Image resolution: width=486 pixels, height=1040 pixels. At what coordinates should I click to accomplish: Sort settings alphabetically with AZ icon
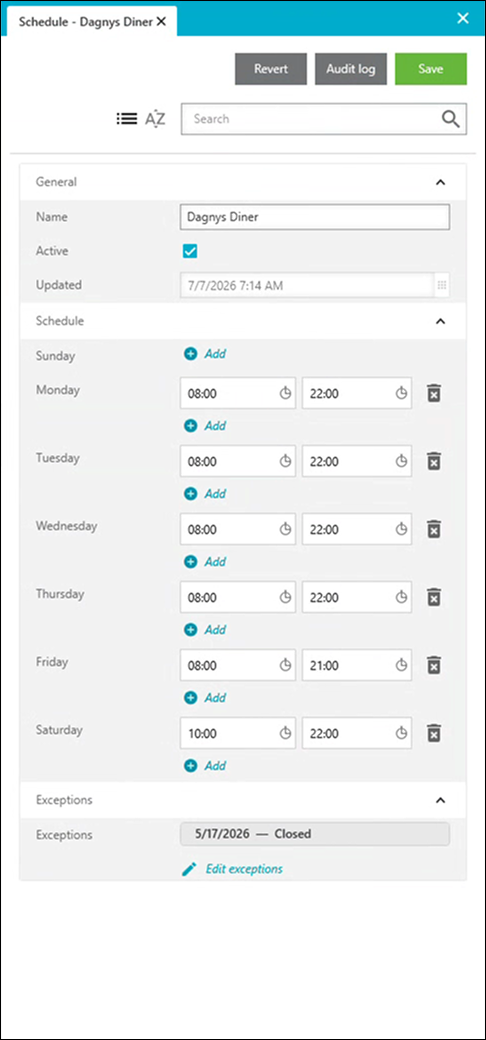coord(155,119)
